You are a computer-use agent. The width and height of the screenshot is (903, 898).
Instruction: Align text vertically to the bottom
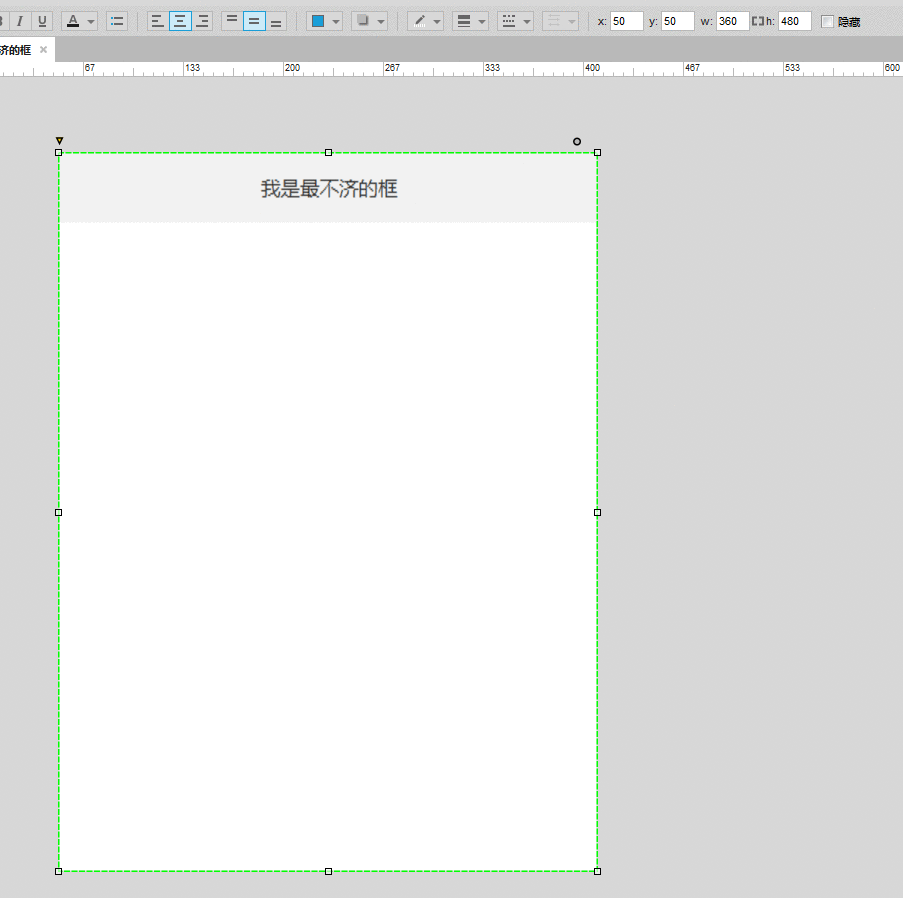[x=276, y=21]
